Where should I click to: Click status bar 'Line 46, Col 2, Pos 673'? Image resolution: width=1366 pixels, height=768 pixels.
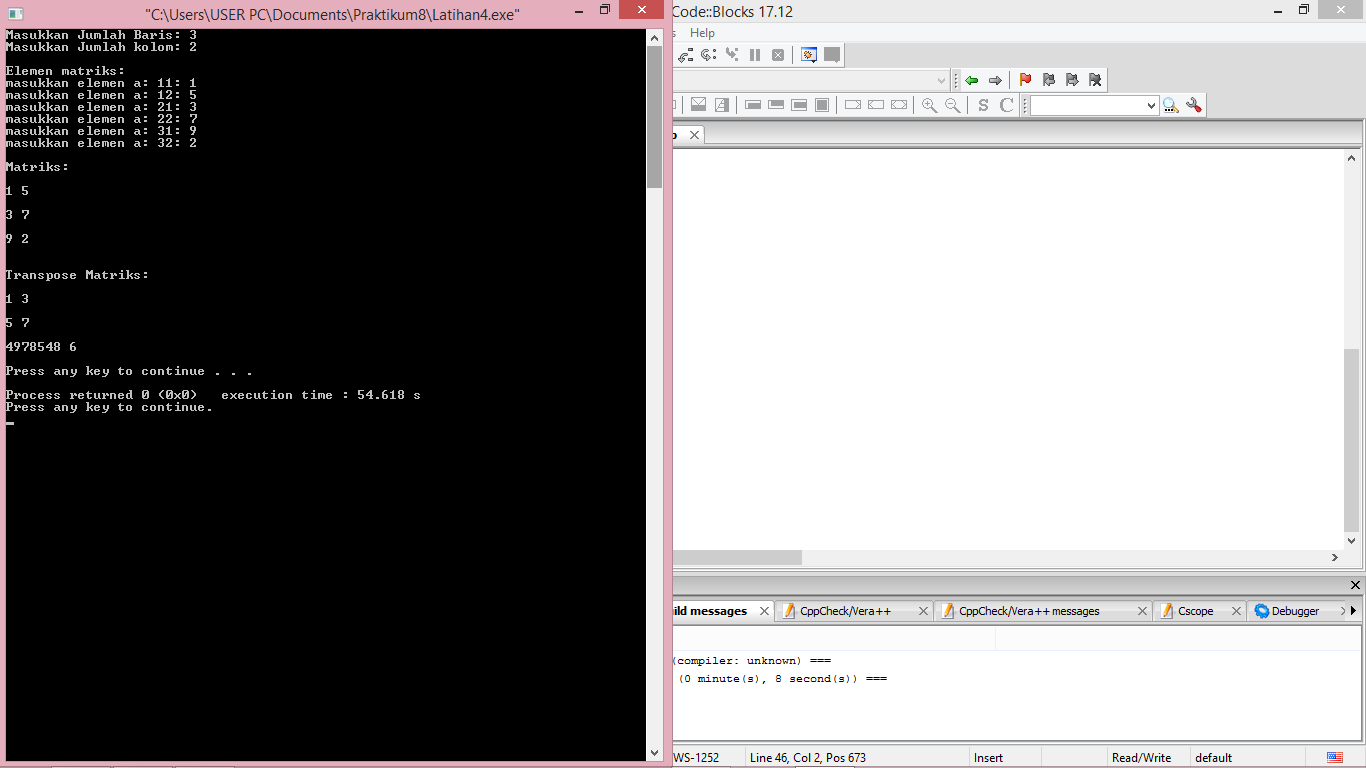pyautogui.click(x=808, y=758)
